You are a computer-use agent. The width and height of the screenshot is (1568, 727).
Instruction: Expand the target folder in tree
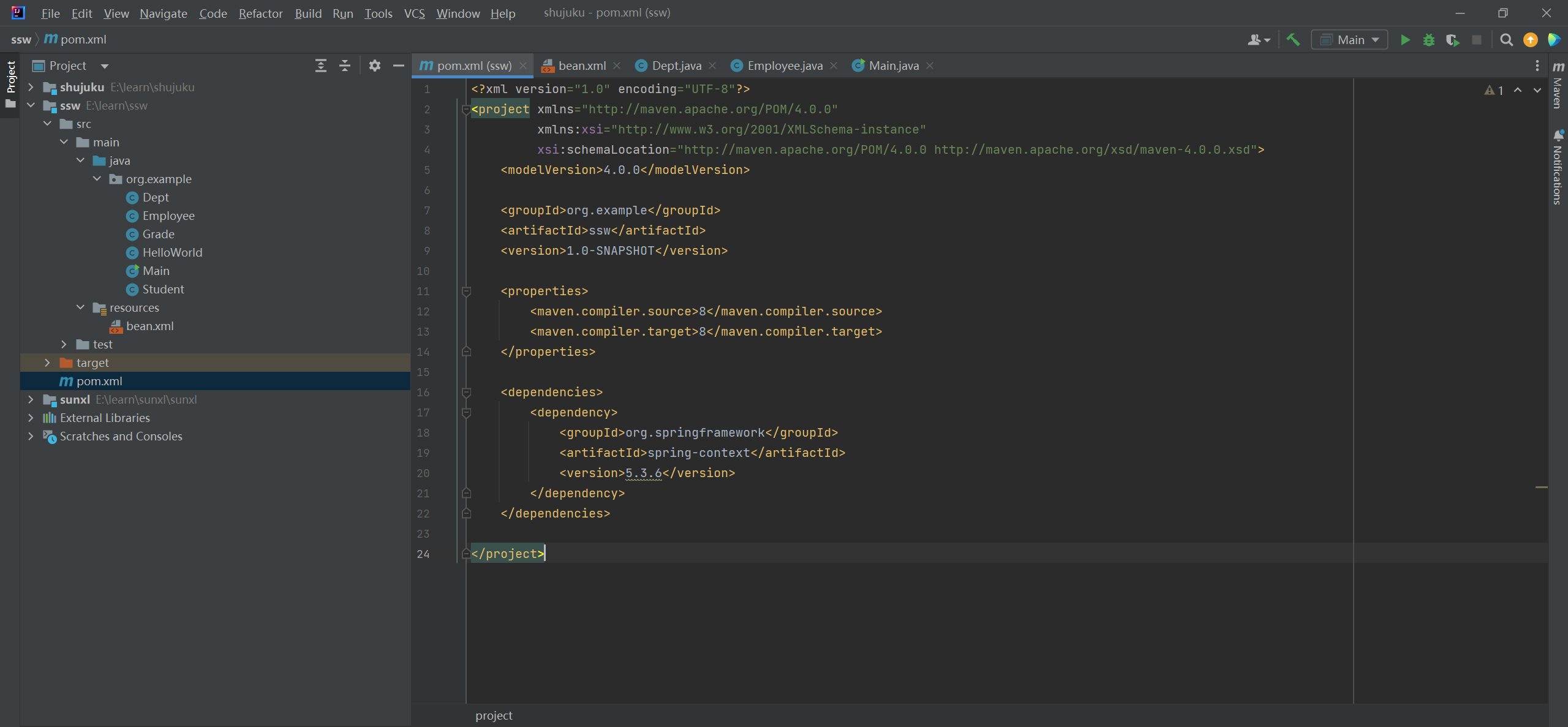coord(48,363)
